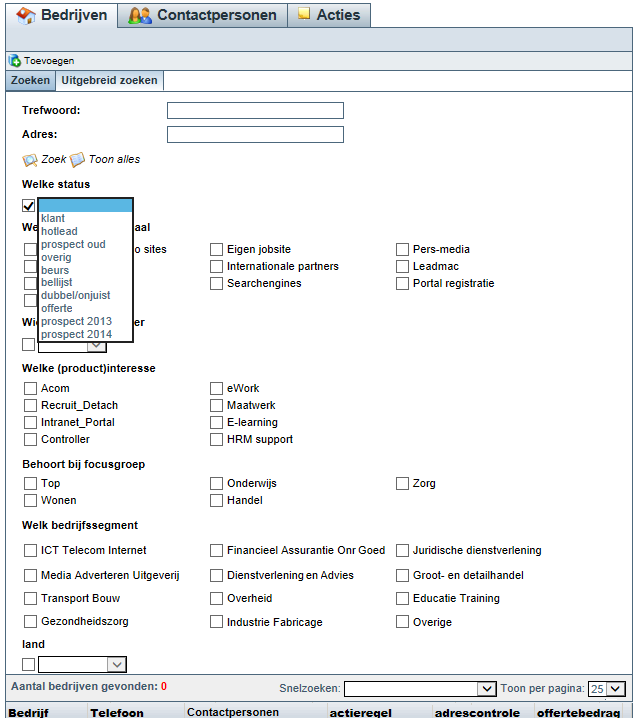
Task: Check the Overheid checkbox
Action: [x=216, y=598]
